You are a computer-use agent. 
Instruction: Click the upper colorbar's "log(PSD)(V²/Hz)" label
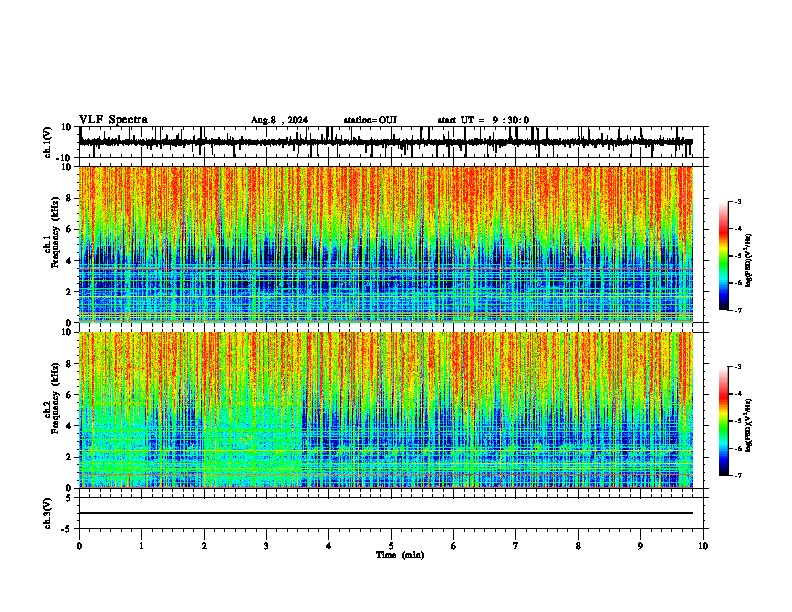coord(749,261)
